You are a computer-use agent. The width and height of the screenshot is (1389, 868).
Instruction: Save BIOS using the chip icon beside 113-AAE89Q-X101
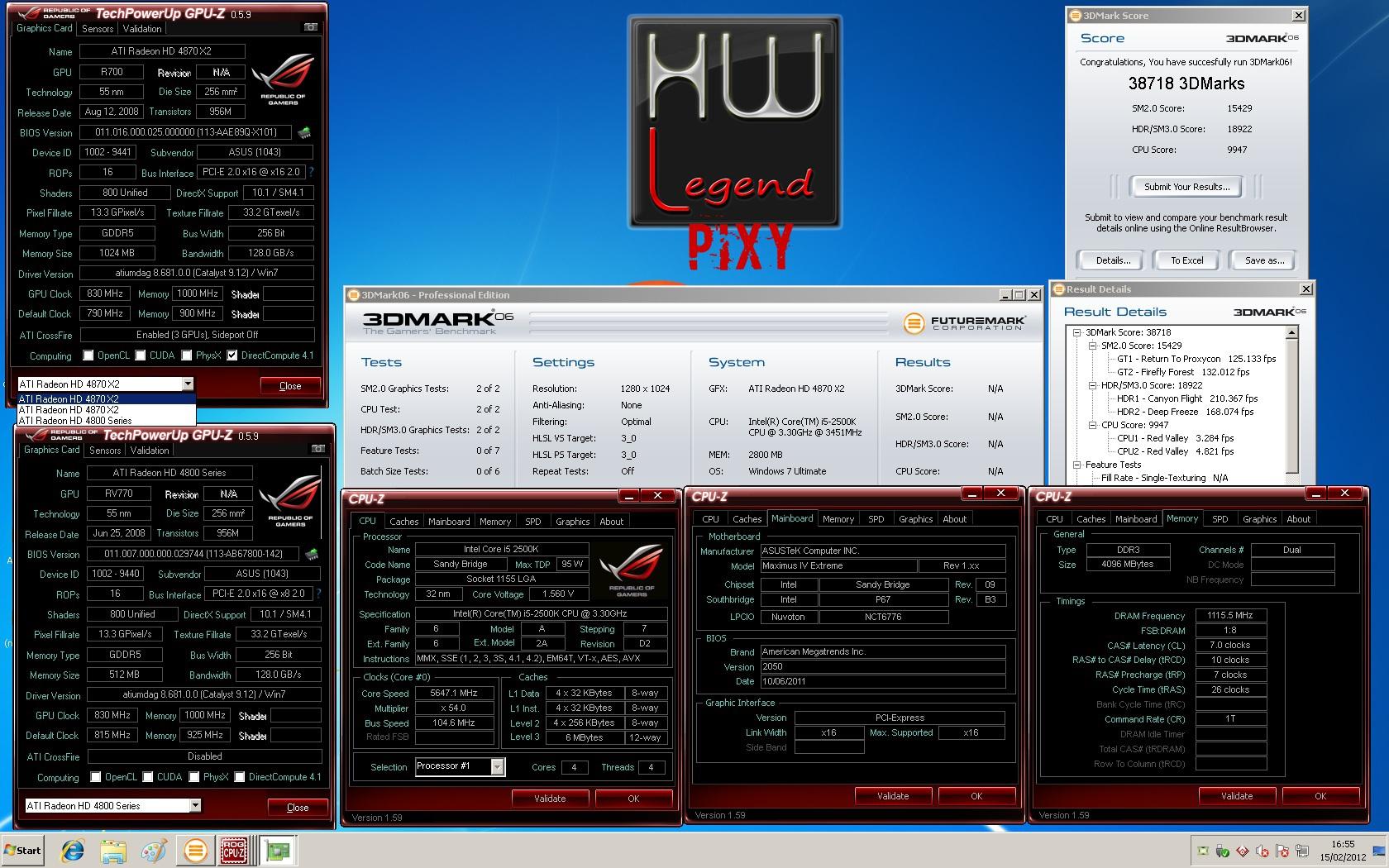coord(304,132)
